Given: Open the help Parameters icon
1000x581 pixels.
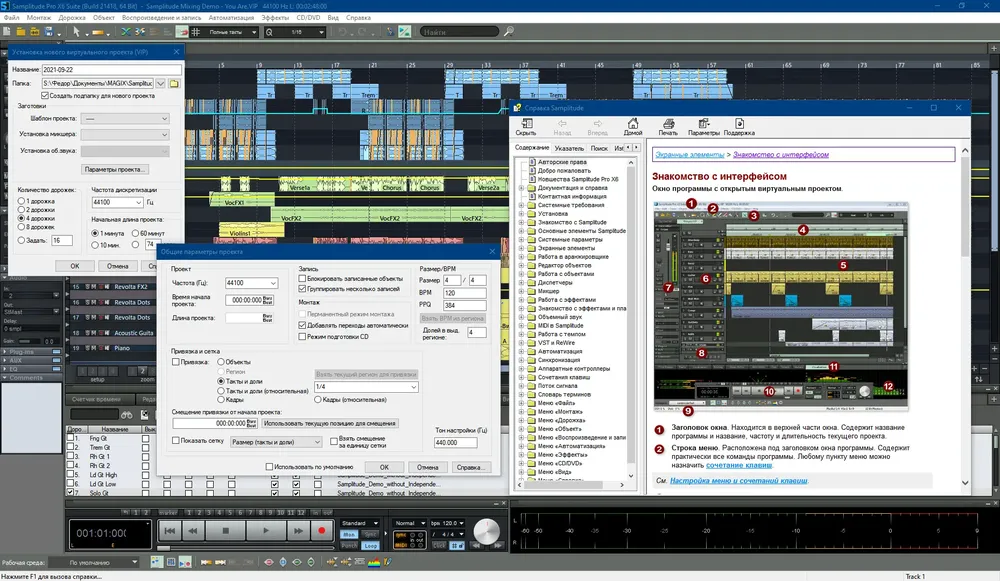Looking at the screenshot, I should pos(703,127).
